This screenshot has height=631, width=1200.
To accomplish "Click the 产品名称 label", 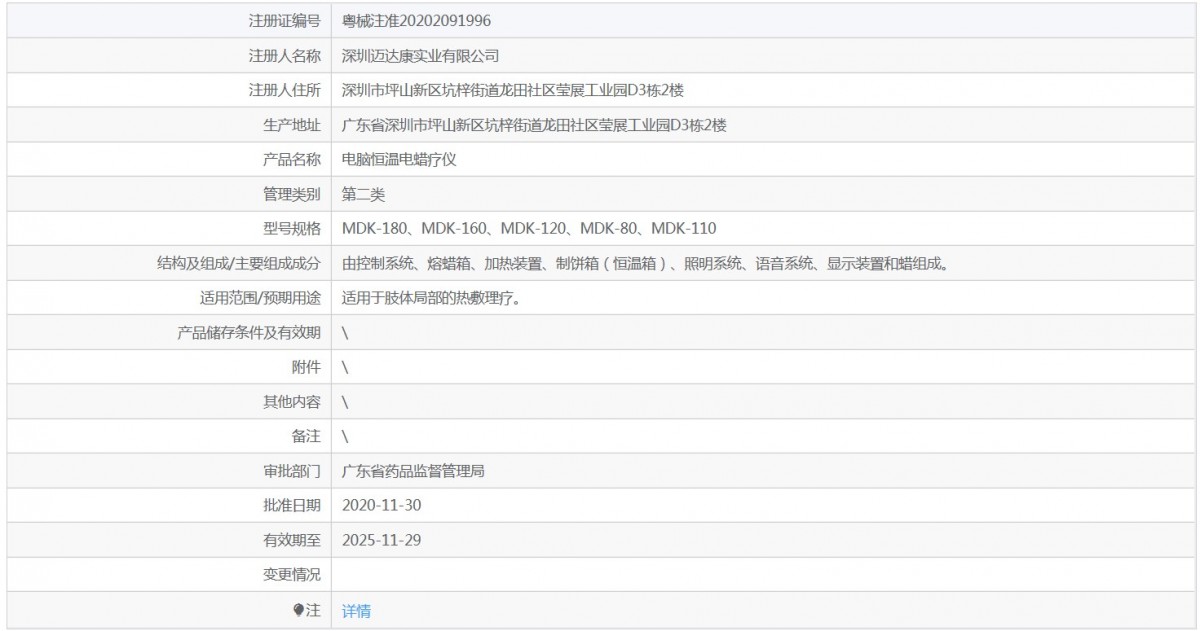I will (x=291, y=160).
